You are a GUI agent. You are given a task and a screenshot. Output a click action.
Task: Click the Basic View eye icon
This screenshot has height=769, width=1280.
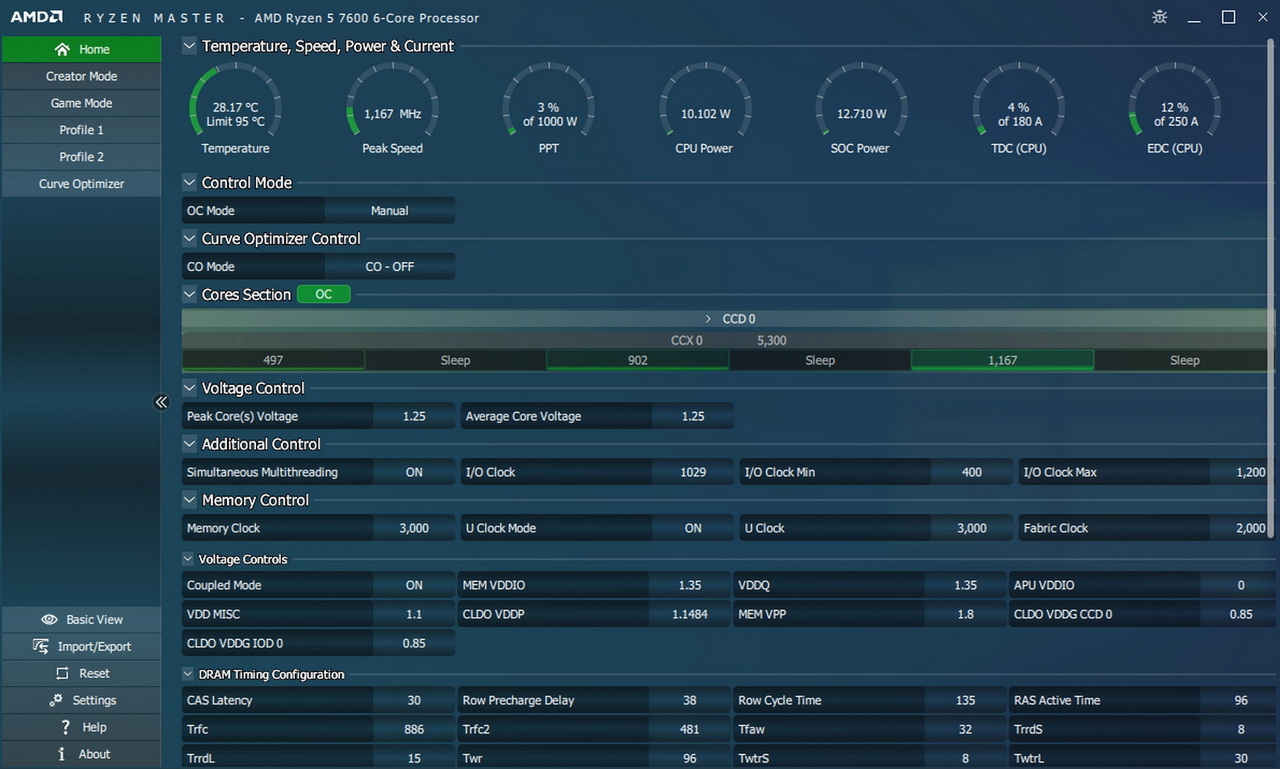tap(49, 620)
